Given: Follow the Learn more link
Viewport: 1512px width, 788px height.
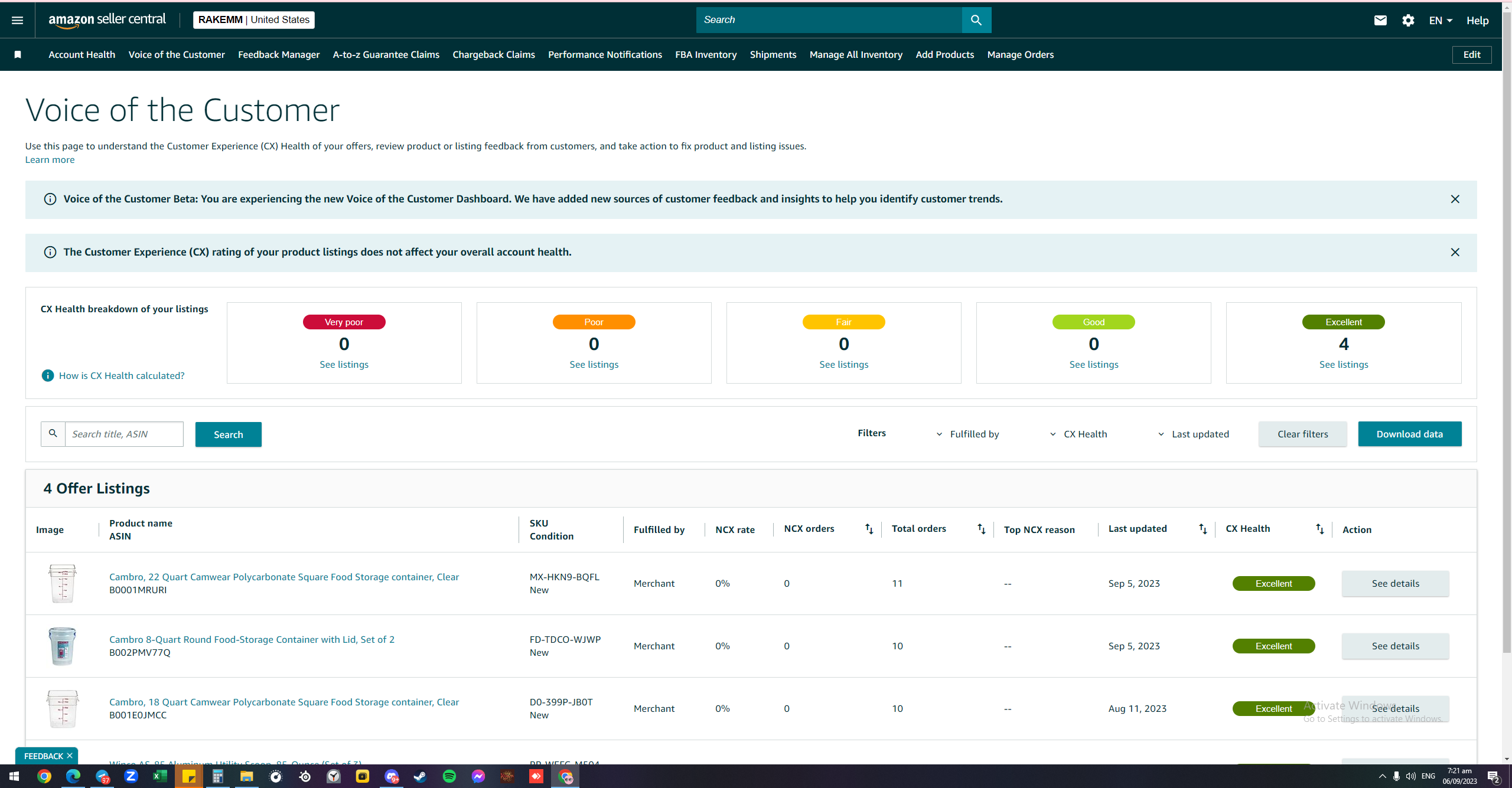Looking at the screenshot, I should [50, 159].
